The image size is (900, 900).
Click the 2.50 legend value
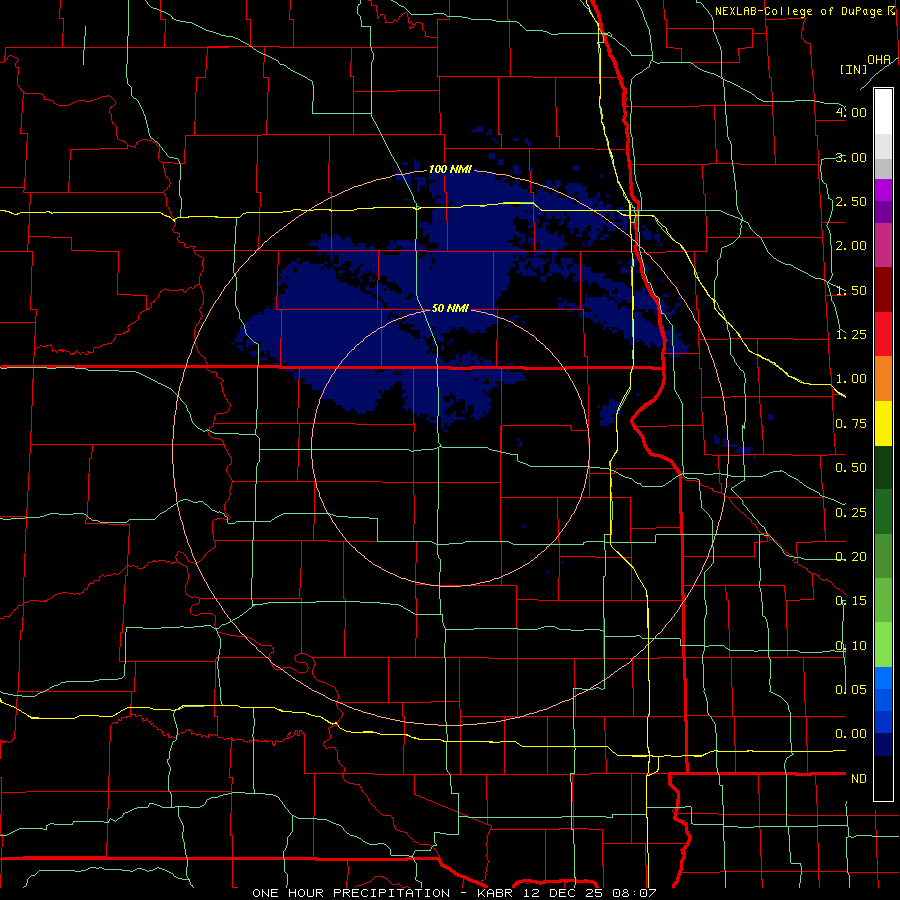(x=851, y=201)
